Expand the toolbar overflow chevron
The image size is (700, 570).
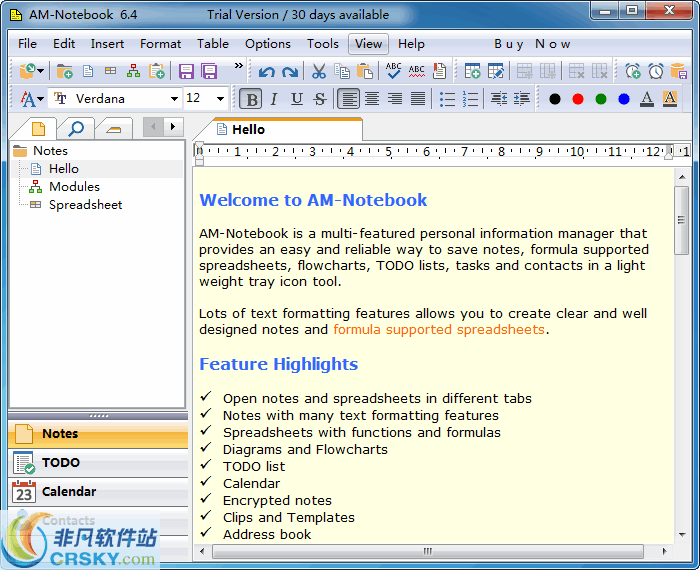238,66
